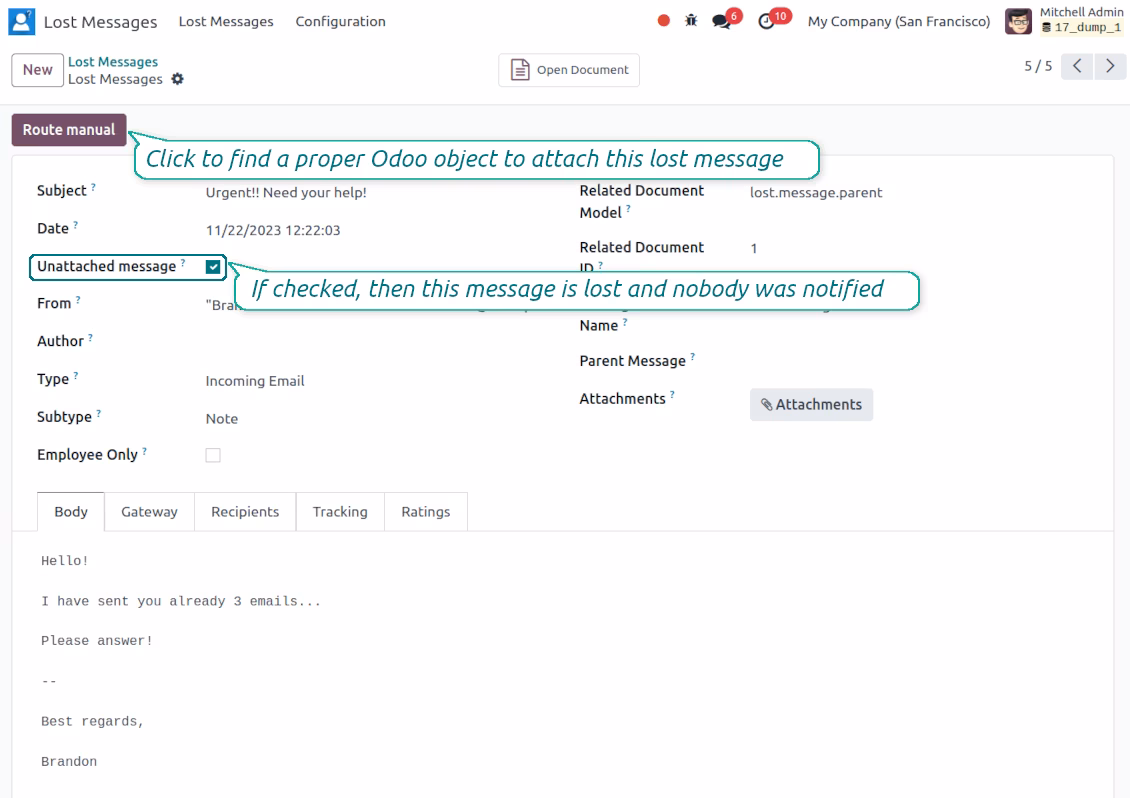Screen dimensions: 1130x798
Task: Click the Attachments button
Action: [x=811, y=404]
